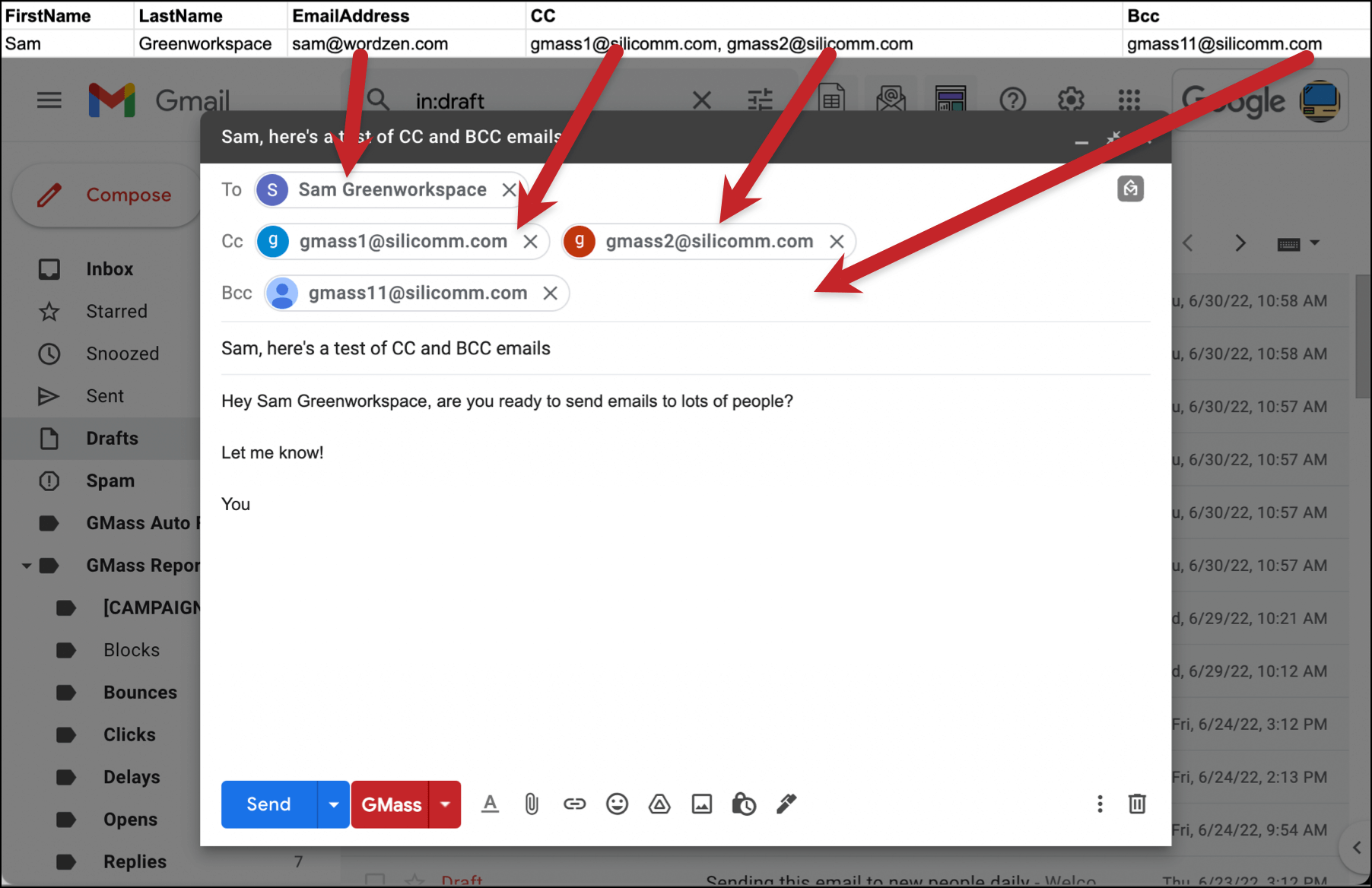Toggle confidential mode icon
The width and height of the screenshot is (1372, 888).
click(743, 804)
